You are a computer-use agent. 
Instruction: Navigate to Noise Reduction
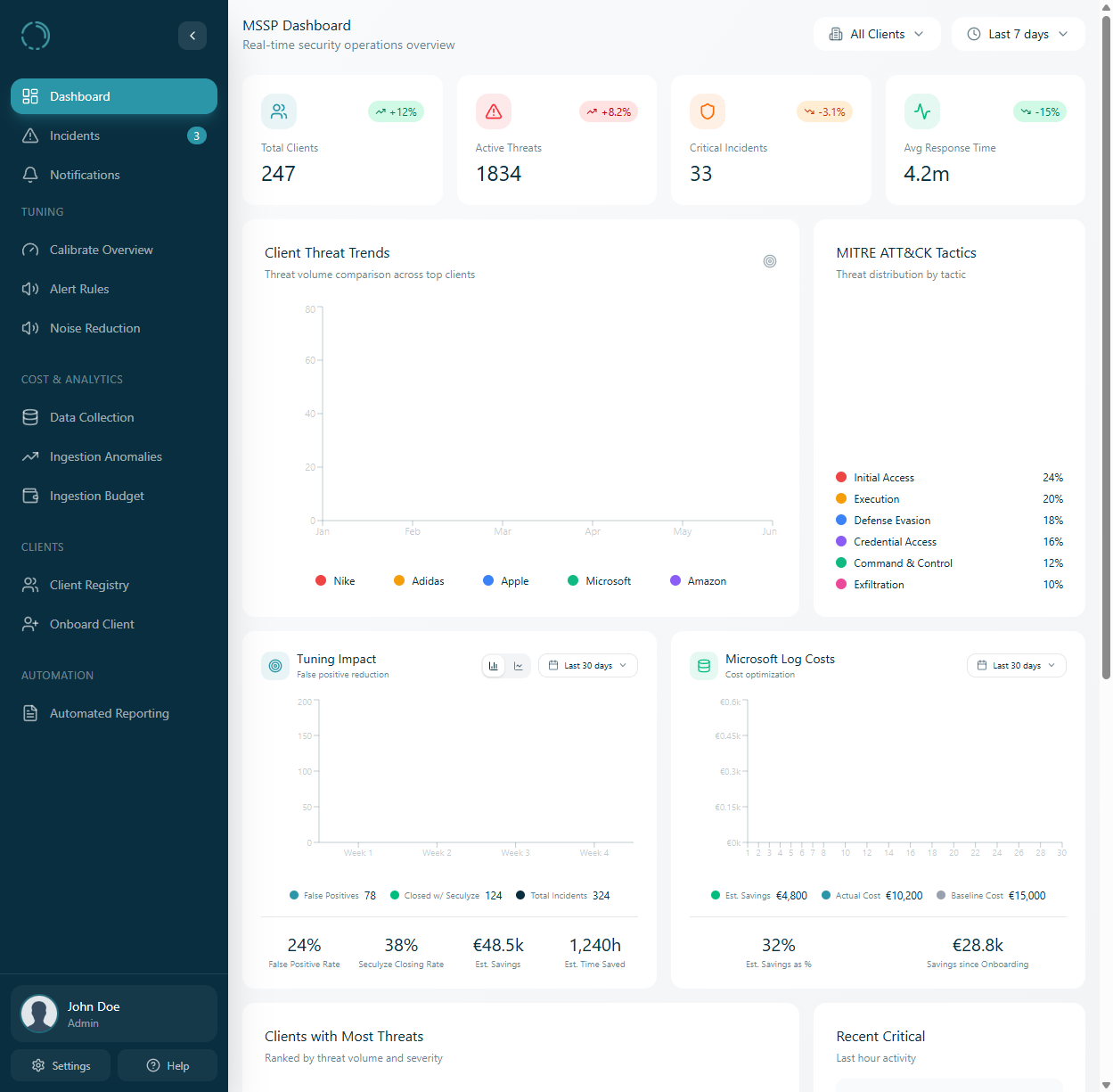(114, 328)
